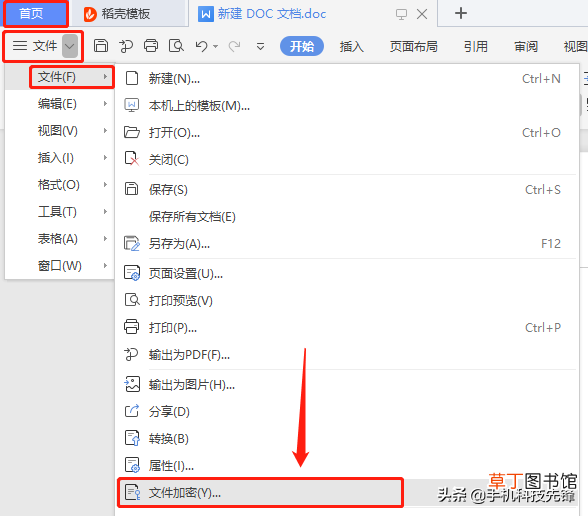Image resolution: width=588 pixels, height=516 pixels.
Task: Choose 保存(S) menu entry
Action: [x=347, y=189]
